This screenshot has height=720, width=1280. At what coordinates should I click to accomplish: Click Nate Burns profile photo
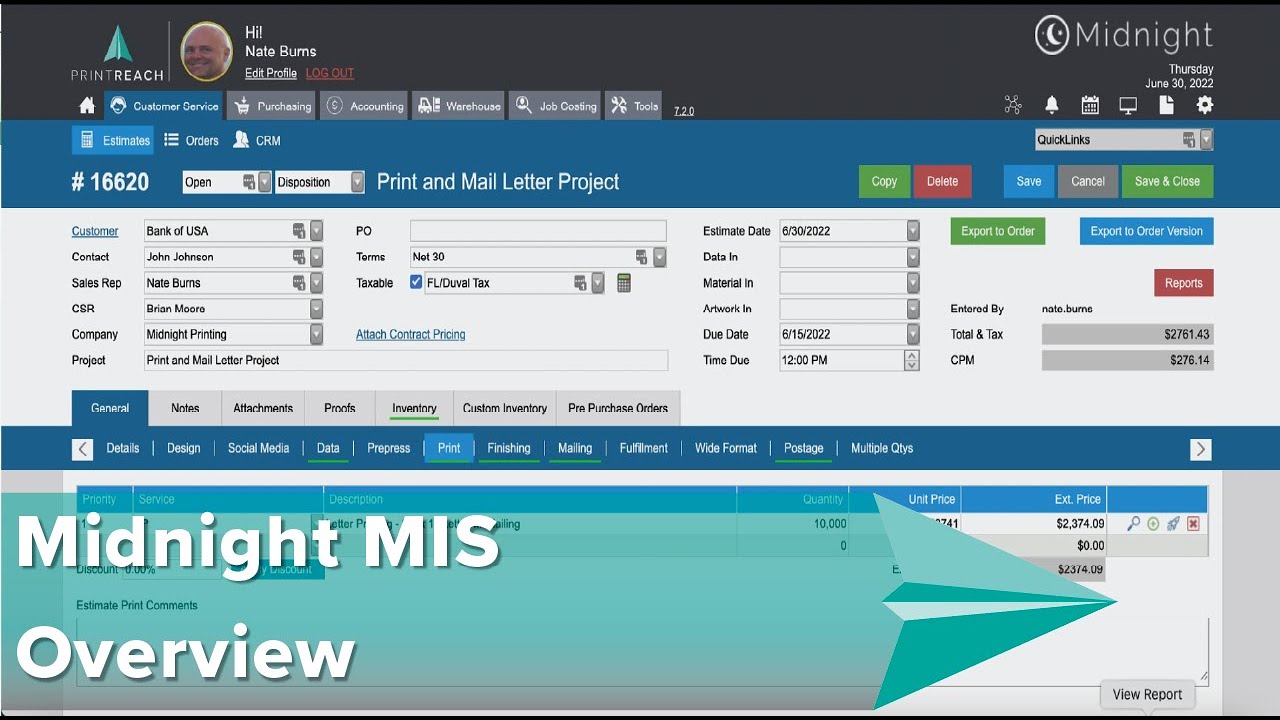(207, 52)
